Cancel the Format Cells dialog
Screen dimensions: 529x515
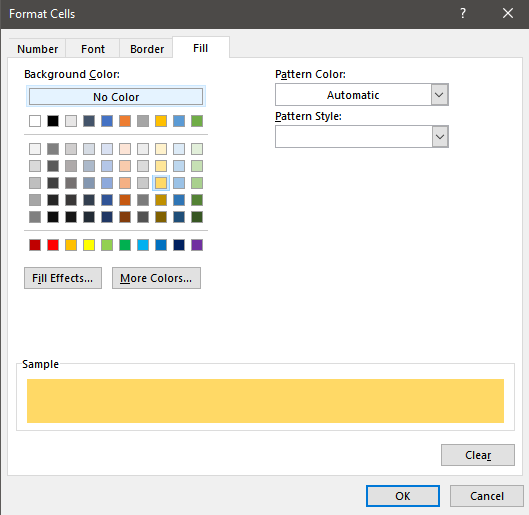pos(486,496)
